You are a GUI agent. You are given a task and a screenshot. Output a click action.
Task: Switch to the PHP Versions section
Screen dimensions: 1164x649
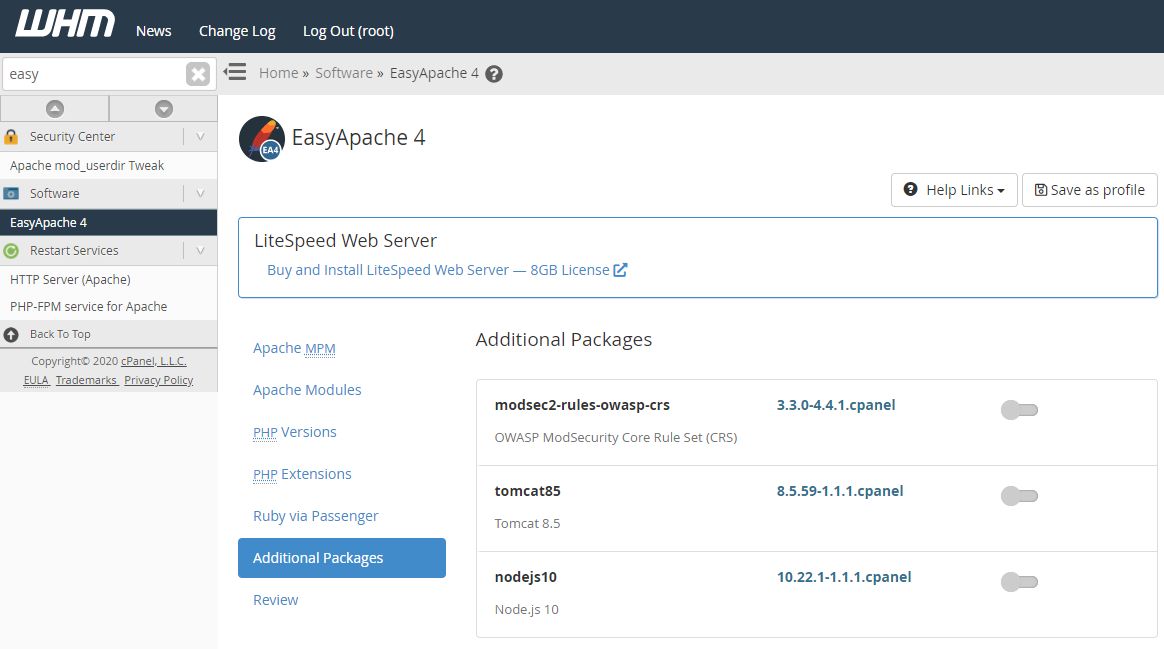click(x=295, y=432)
